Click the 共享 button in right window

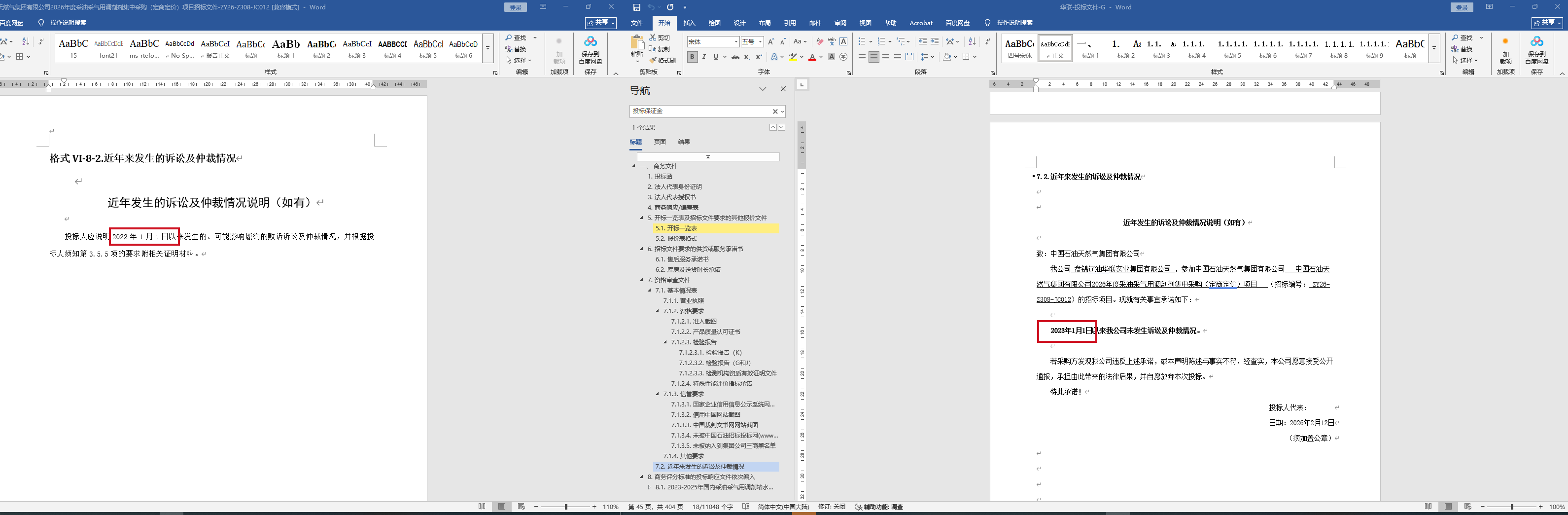pyautogui.click(x=1547, y=23)
